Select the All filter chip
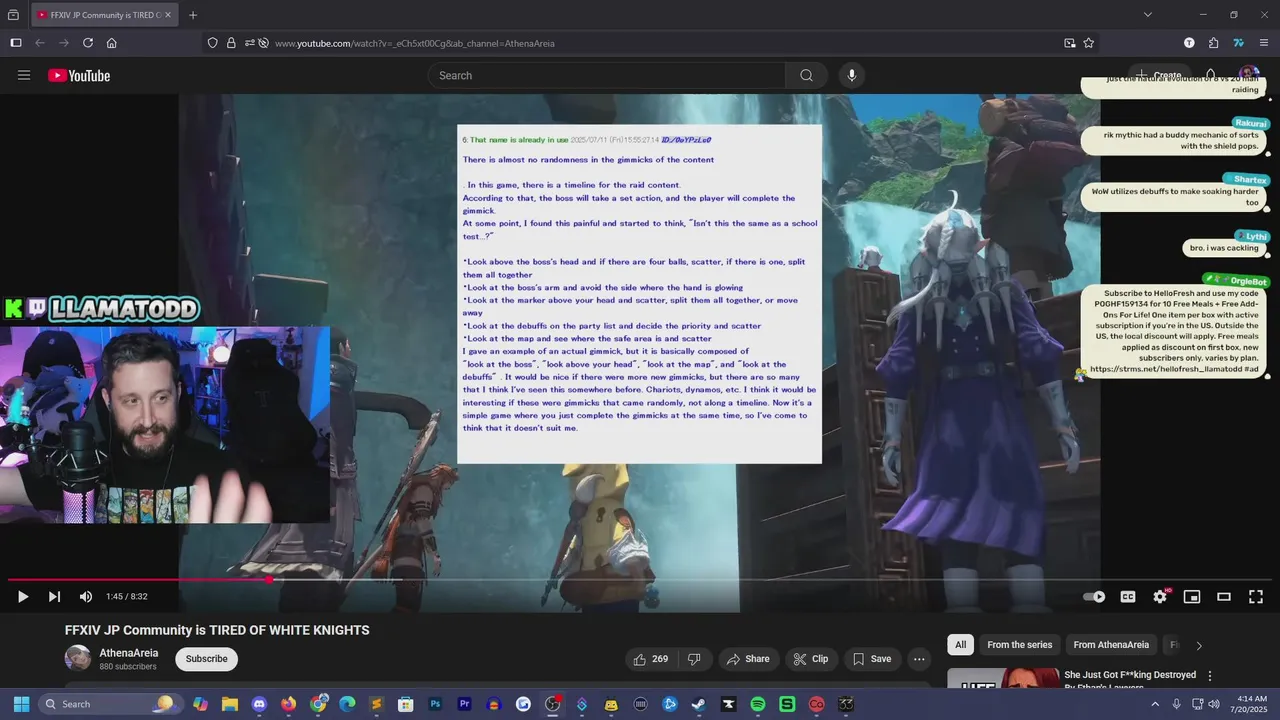This screenshot has width=1280, height=720. [960, 645]
